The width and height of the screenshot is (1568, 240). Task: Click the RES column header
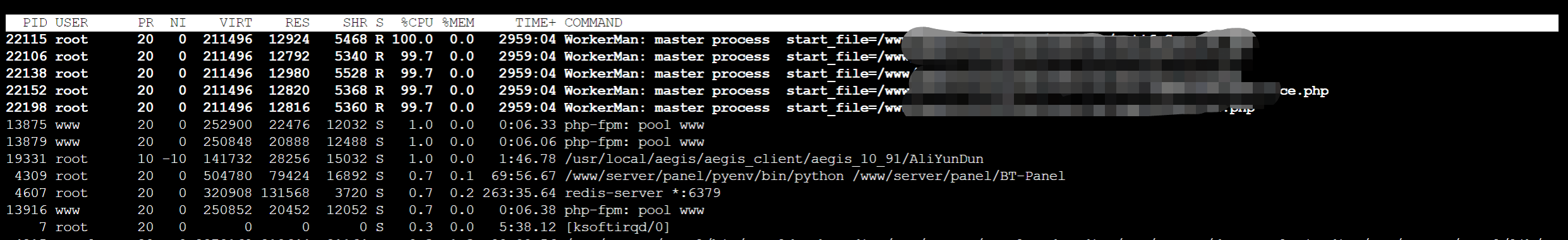pyautogui.click(x=298, y=23)
